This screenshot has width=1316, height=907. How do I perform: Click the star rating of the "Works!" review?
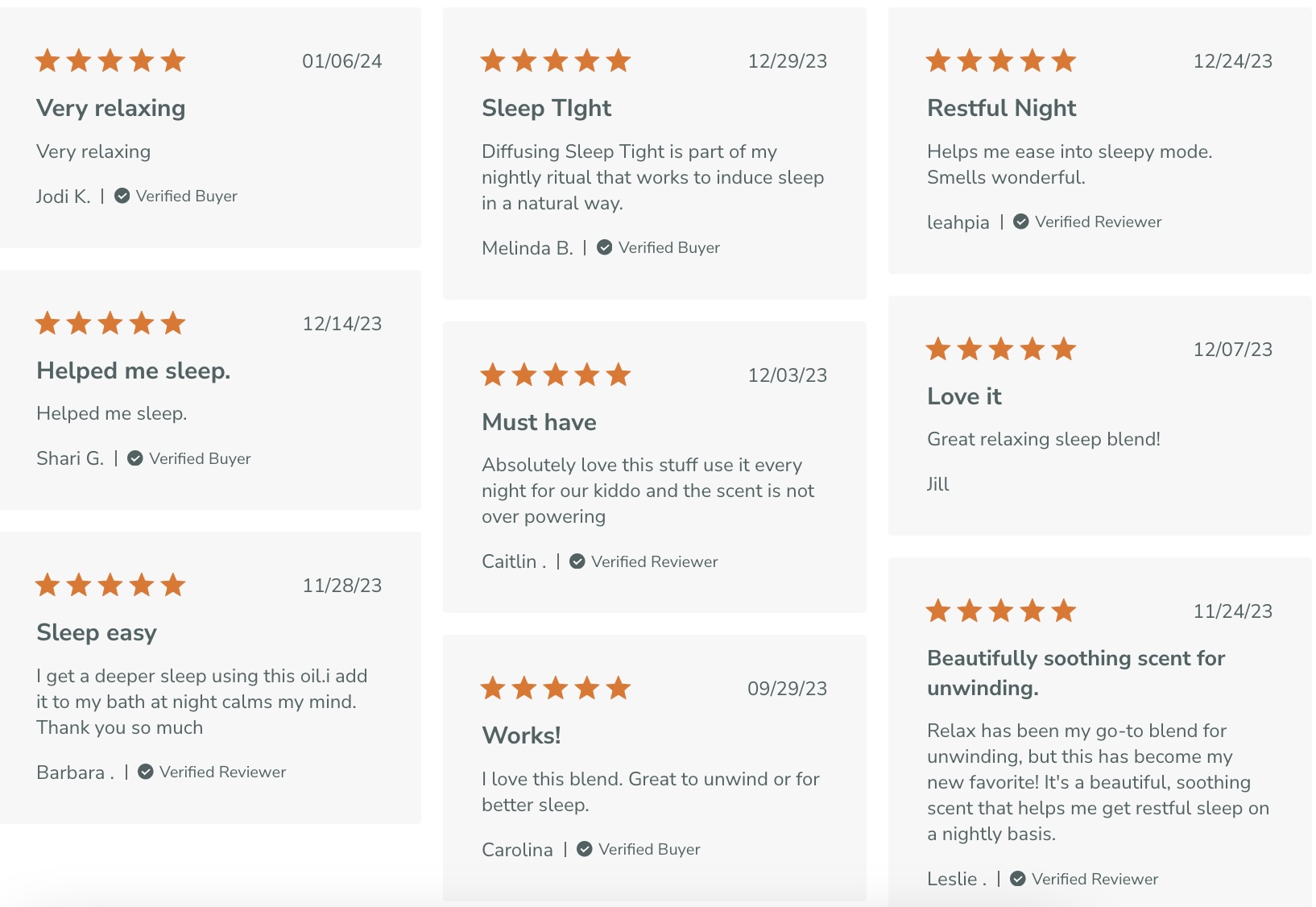pyautogui.click(x=555, y=688)
